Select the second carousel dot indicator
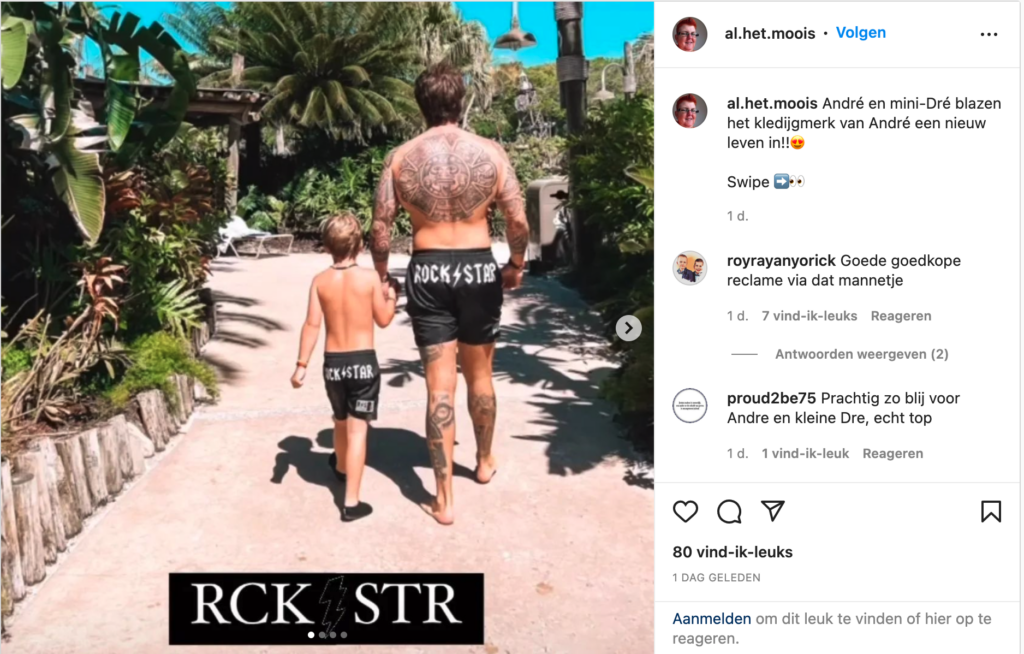Screen dimensions: 1024x654 pos(322,634)
